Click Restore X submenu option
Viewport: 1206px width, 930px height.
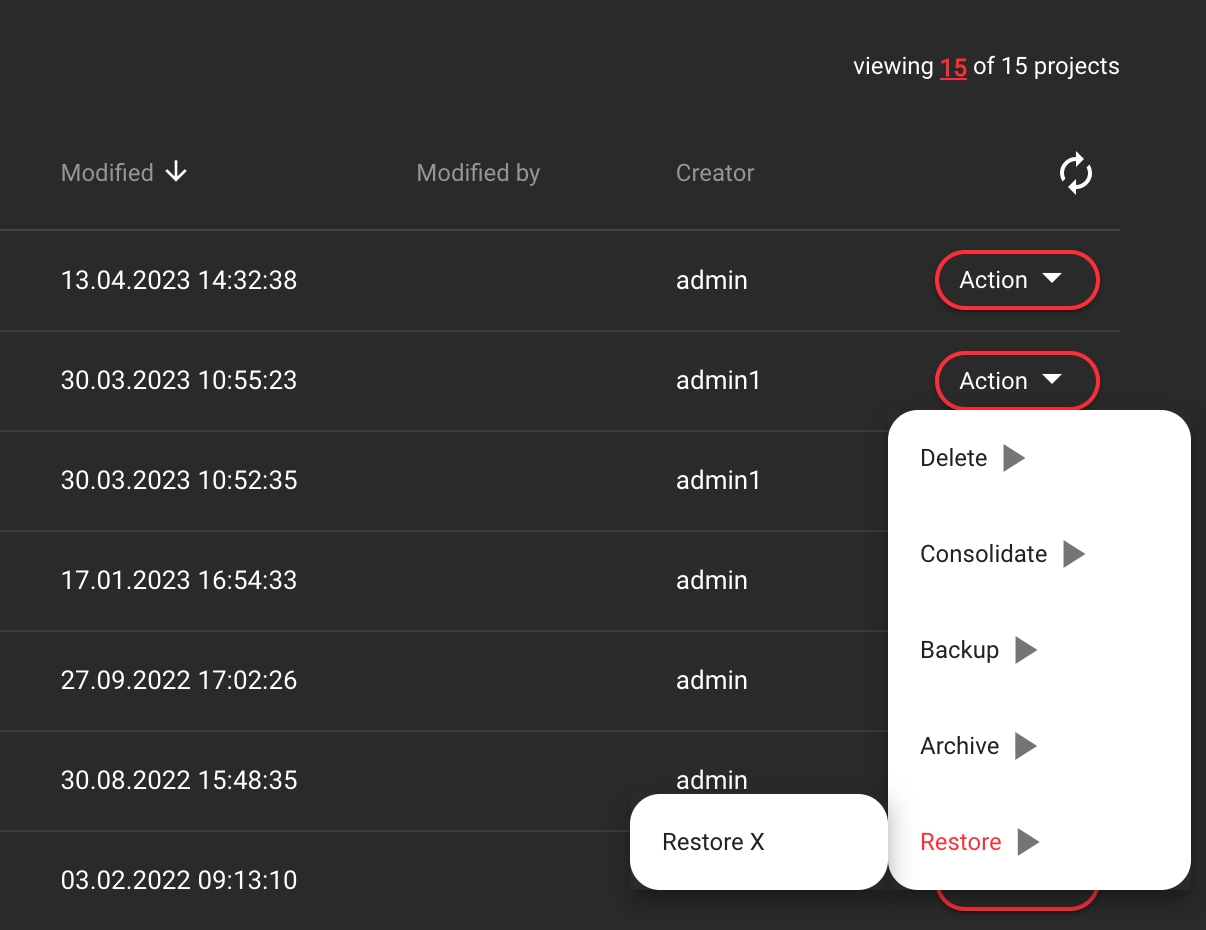tap(713, 842)
